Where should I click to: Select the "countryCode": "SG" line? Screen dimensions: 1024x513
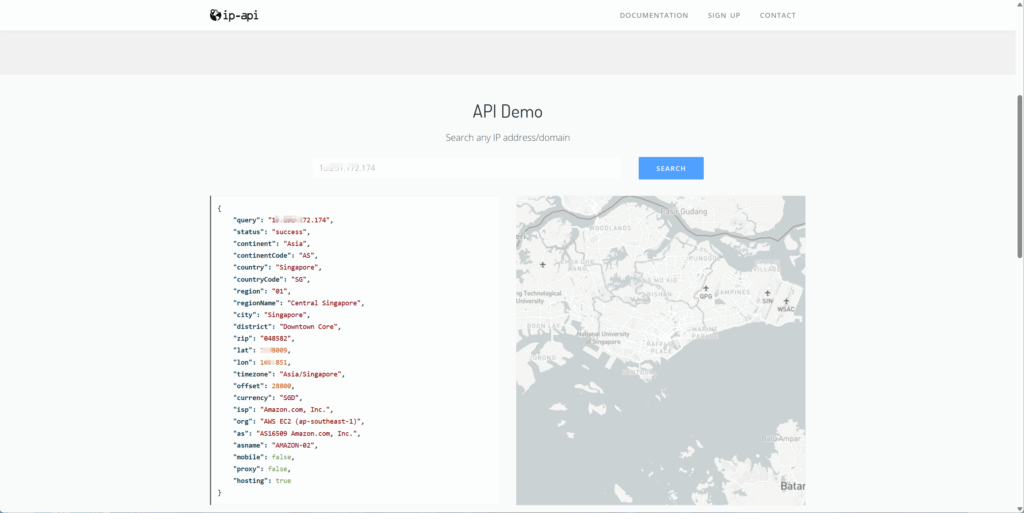click(x=271, y=279)
